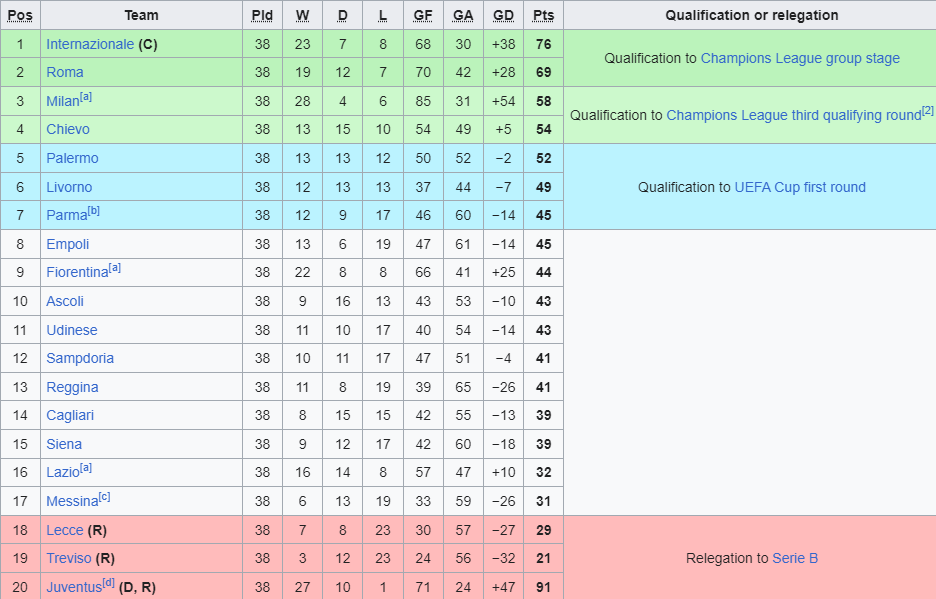Click the Pld column header abbreviation
Screen dimensions: 936x599
(x=262, y=16)
